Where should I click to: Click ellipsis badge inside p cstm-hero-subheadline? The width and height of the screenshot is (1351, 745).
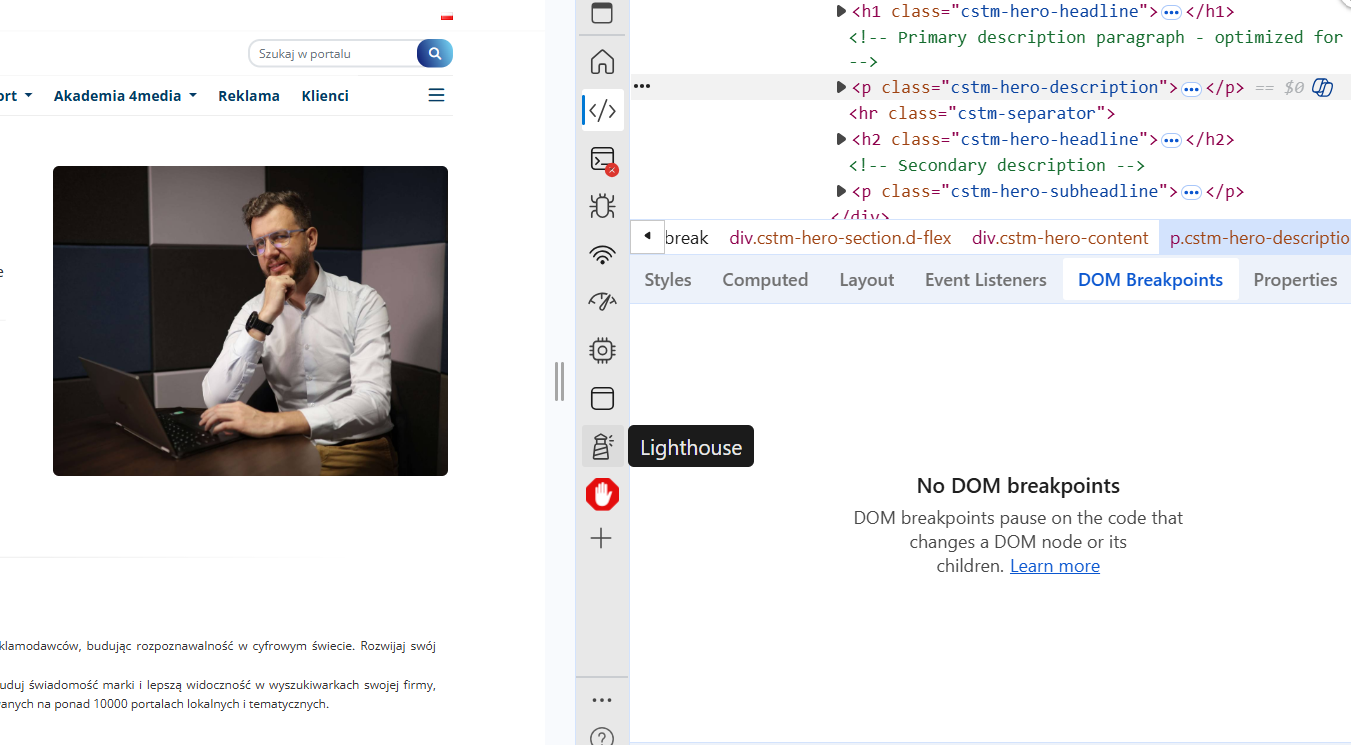click(1191, 192)
